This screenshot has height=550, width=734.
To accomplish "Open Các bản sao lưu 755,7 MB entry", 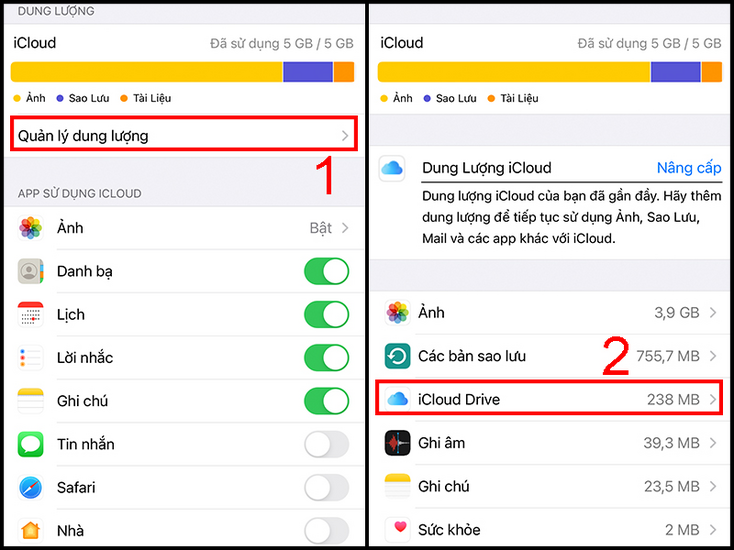I will [551, 356].
